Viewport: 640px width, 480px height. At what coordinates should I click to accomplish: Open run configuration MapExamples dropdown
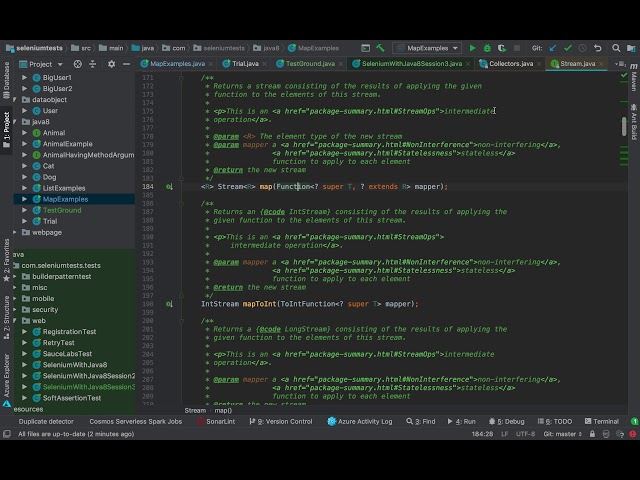[427, 48]
